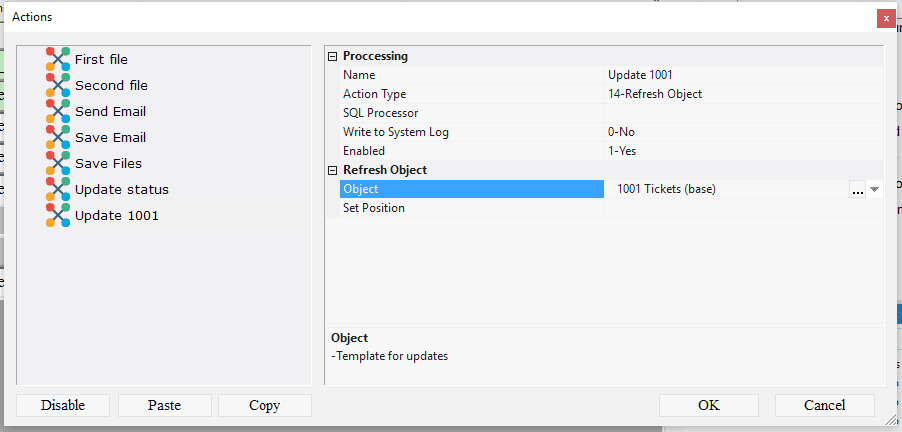Click the Save Files action icon

pos(58,164)
